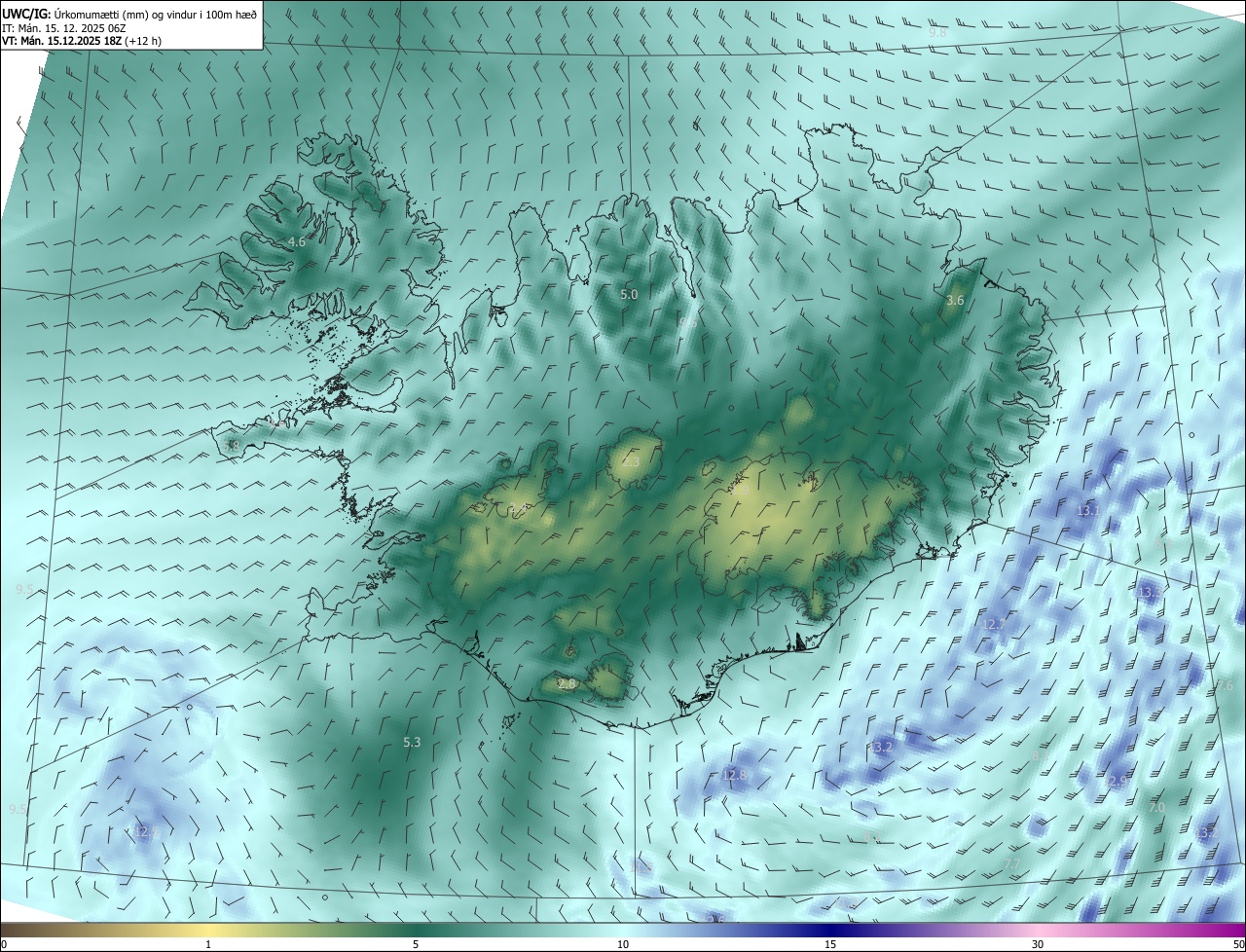Viewport: 1246px width, 952px height.
Task: Click the 5.0 value in north Iceland
Action: pyautogui.click(x=629, y=294)
